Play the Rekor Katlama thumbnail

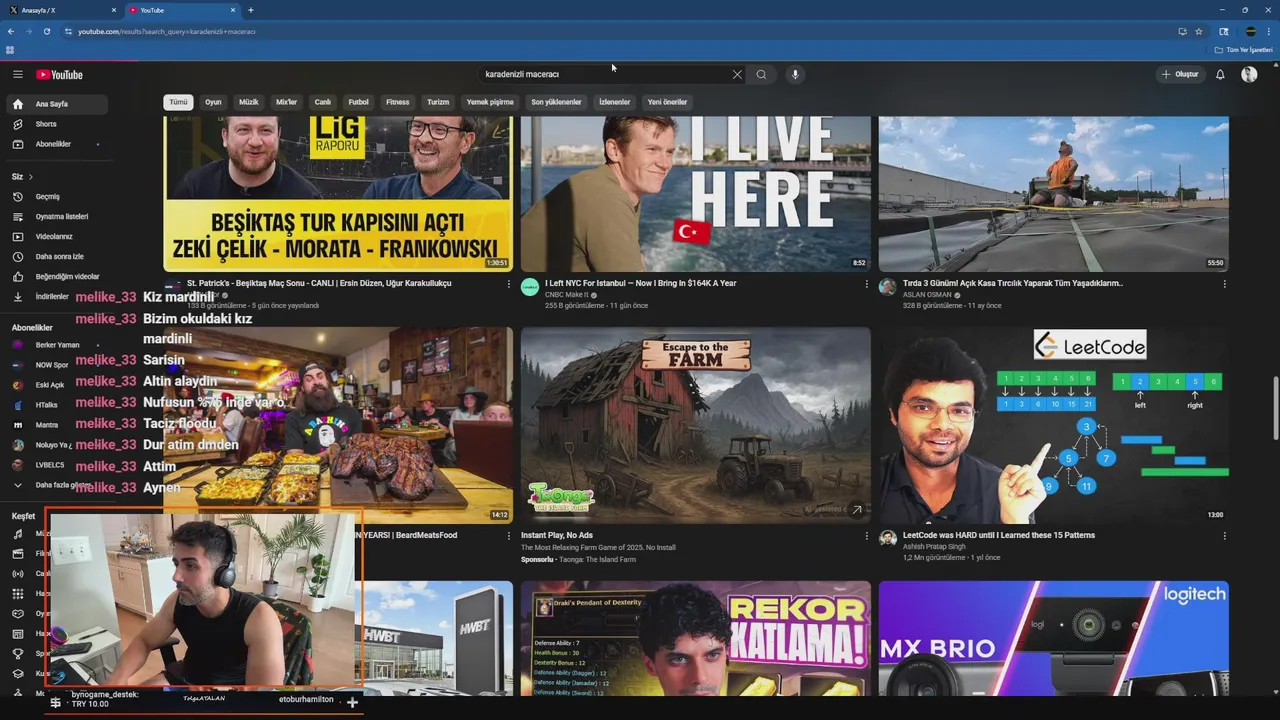point(695,639)
